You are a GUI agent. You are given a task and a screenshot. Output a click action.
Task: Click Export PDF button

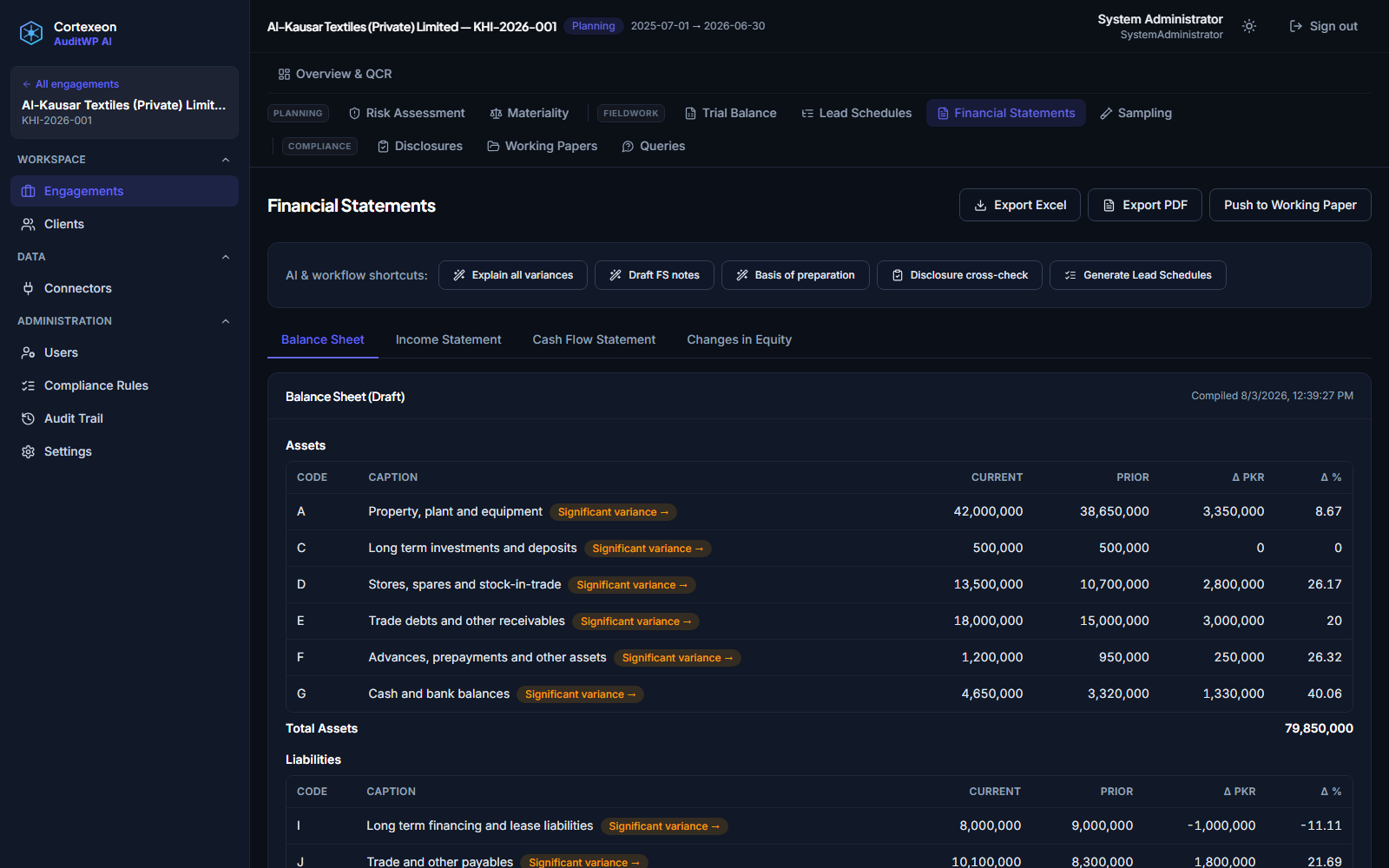point(1145,205)
